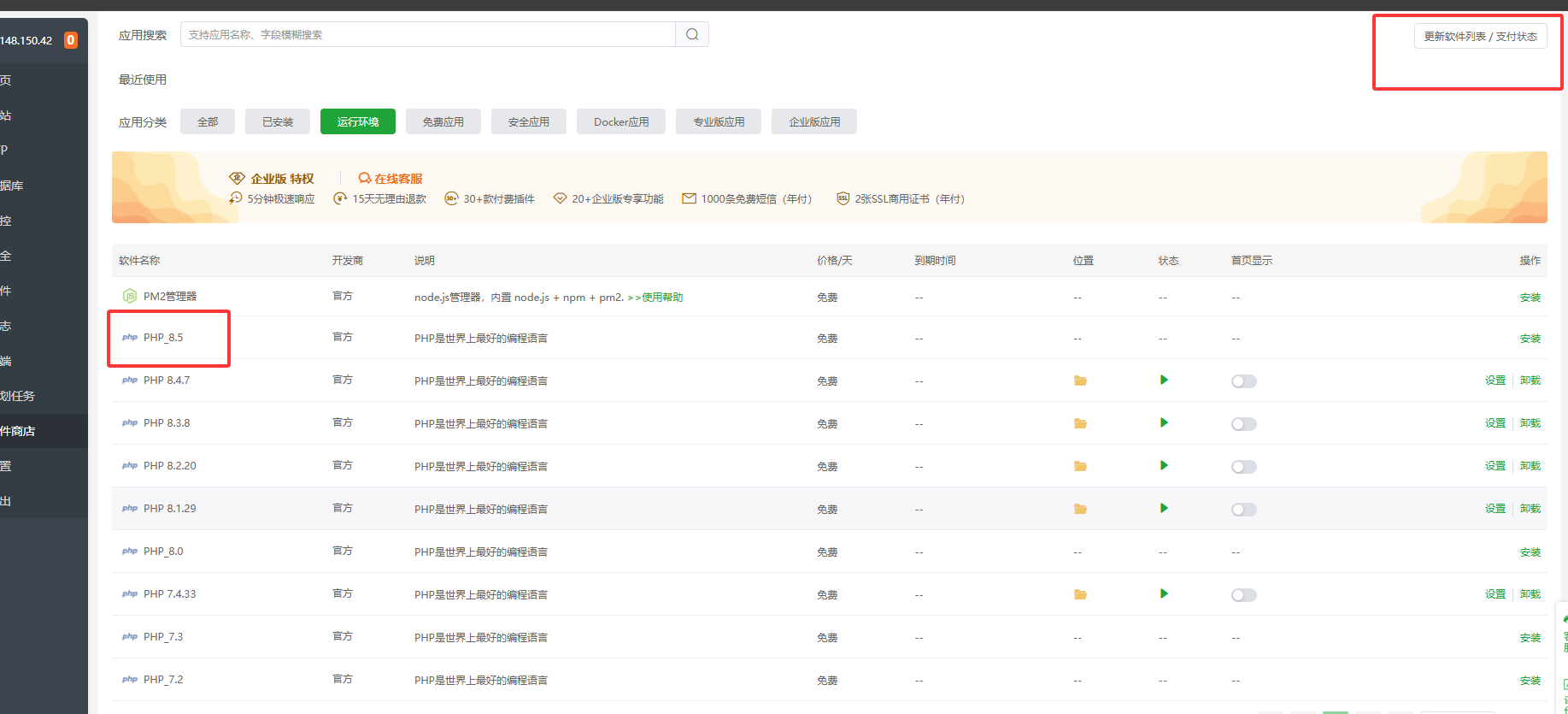The image size is (1568, 714).
Task: Click the PM2 manager node.js icon
Action: click(x=130, y=296)
